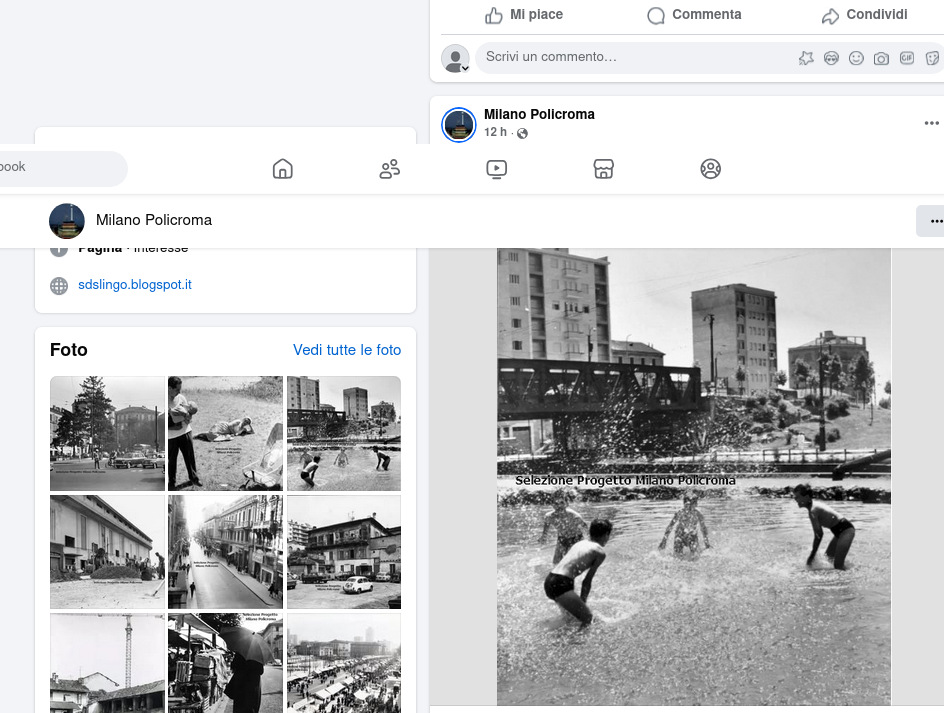Visit sdslingo.blogspot.it link

(135, 285)
